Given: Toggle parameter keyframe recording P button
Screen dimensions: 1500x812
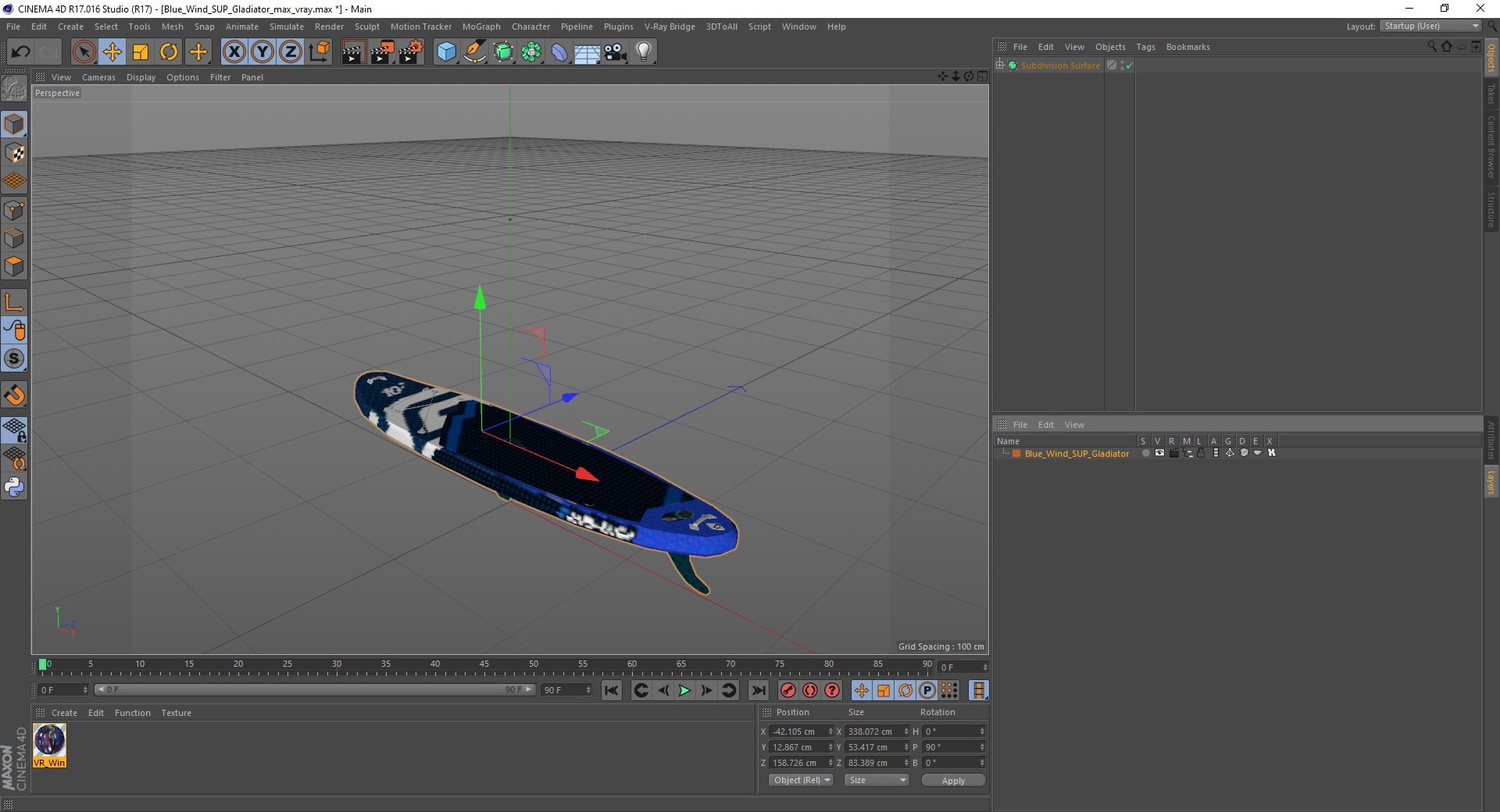Looking at the screenshot, I should (x=927, y=690).
